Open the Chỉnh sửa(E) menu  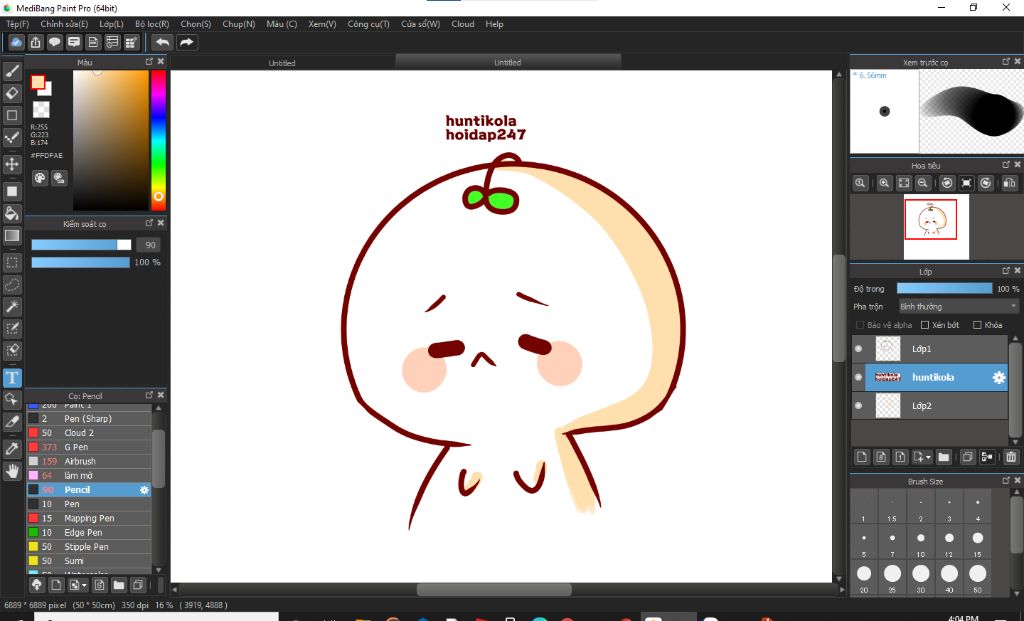[x=64, y=24]
